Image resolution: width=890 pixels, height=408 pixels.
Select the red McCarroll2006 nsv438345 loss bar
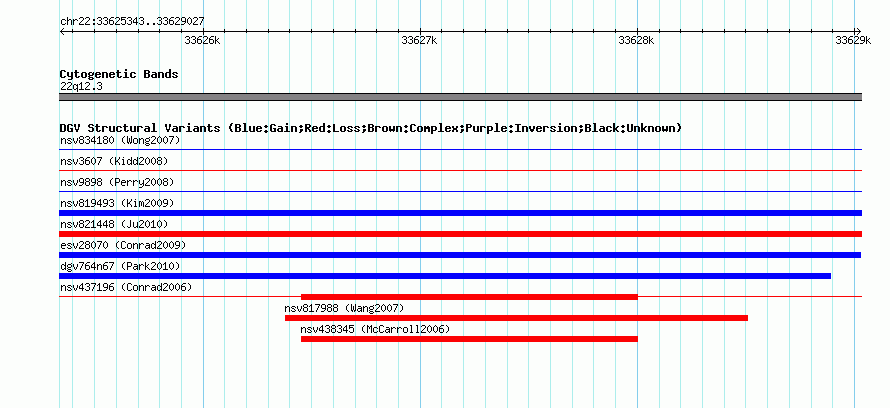click(469, 339)
